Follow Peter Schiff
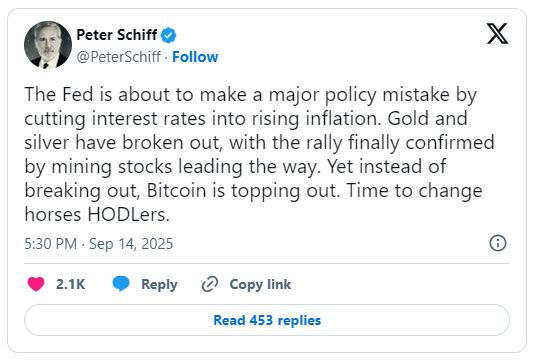This screenshot has width=534, height=362. pyautogui.click(x=195, y=57)
